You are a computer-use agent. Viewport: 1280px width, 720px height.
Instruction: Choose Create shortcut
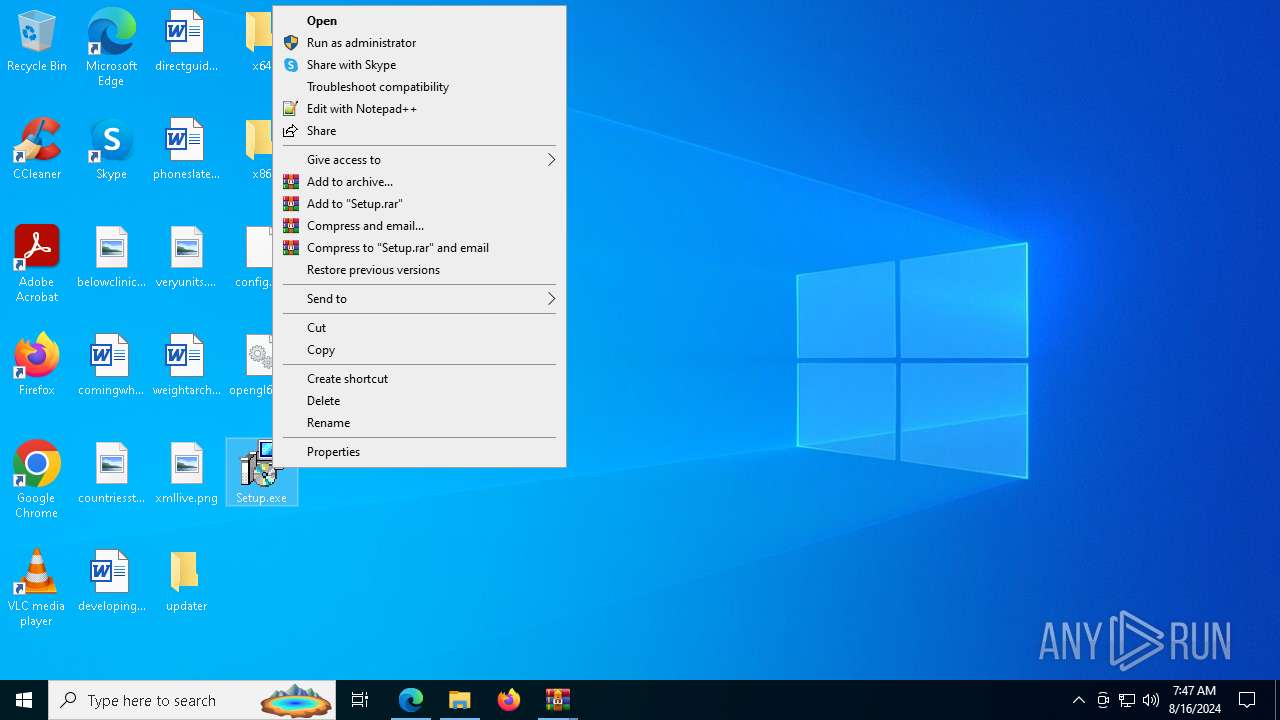coord(420,379)
